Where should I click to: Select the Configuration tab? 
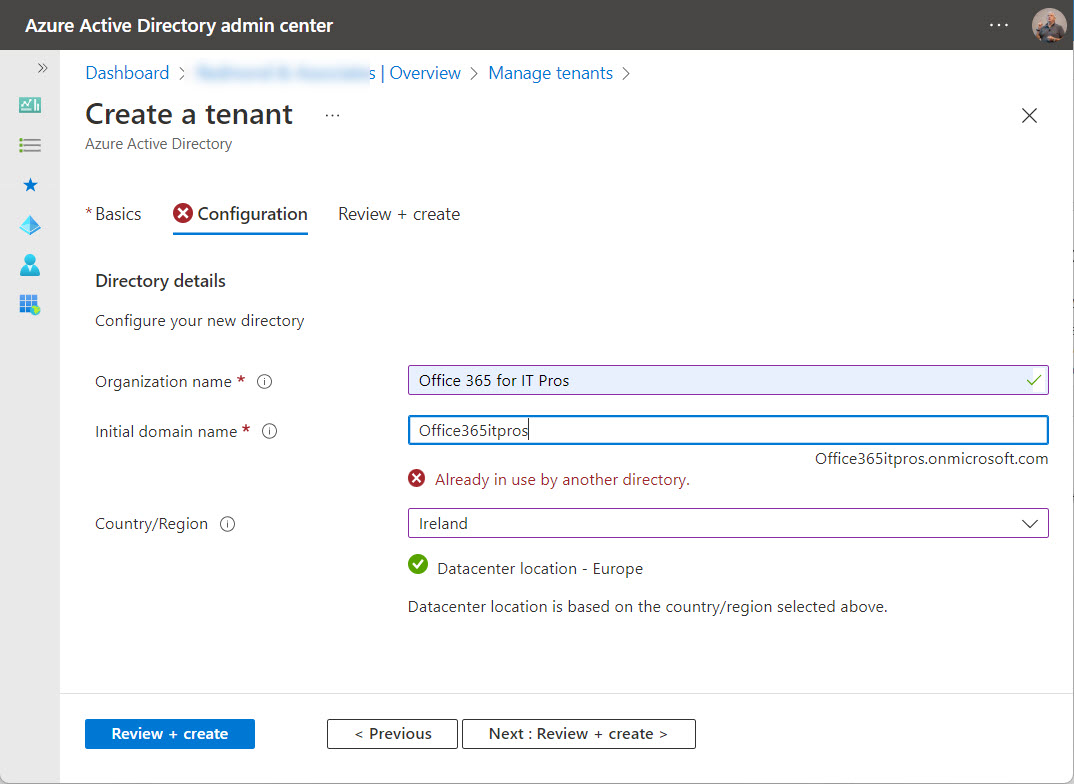click(240, 214)
